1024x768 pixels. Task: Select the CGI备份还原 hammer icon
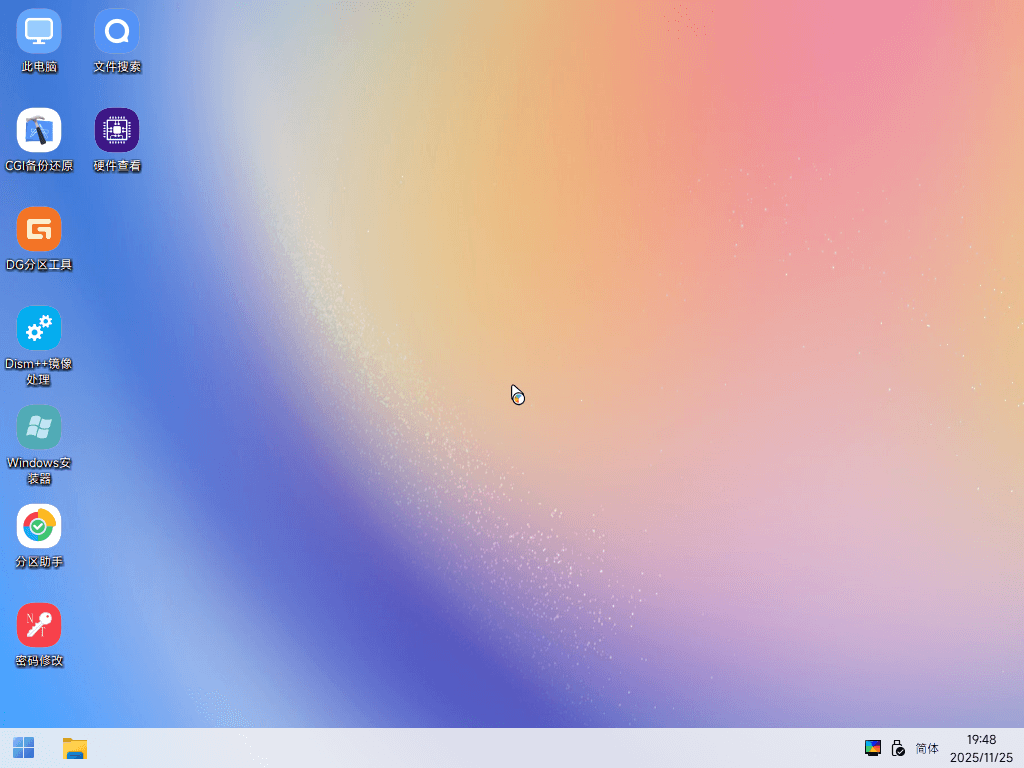(x=39, y=130)
